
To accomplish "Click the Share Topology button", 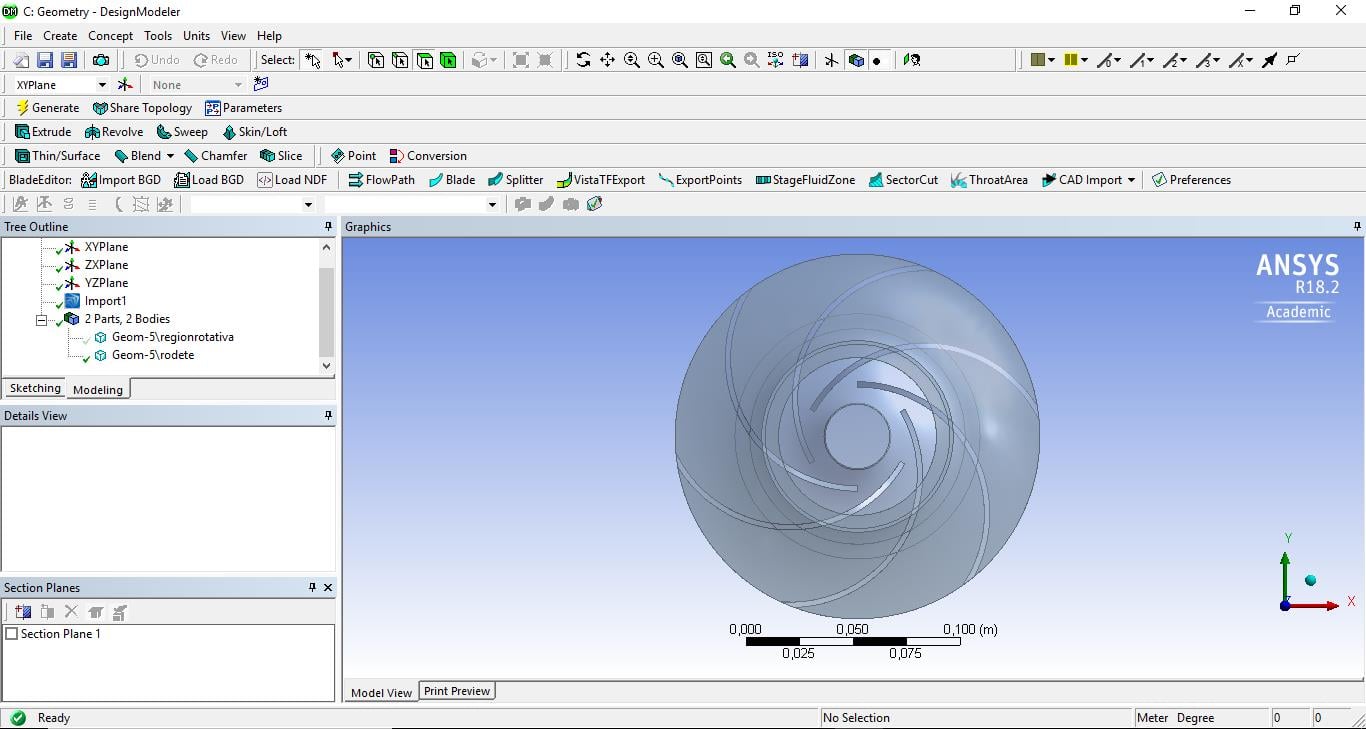I will [142, 108].
